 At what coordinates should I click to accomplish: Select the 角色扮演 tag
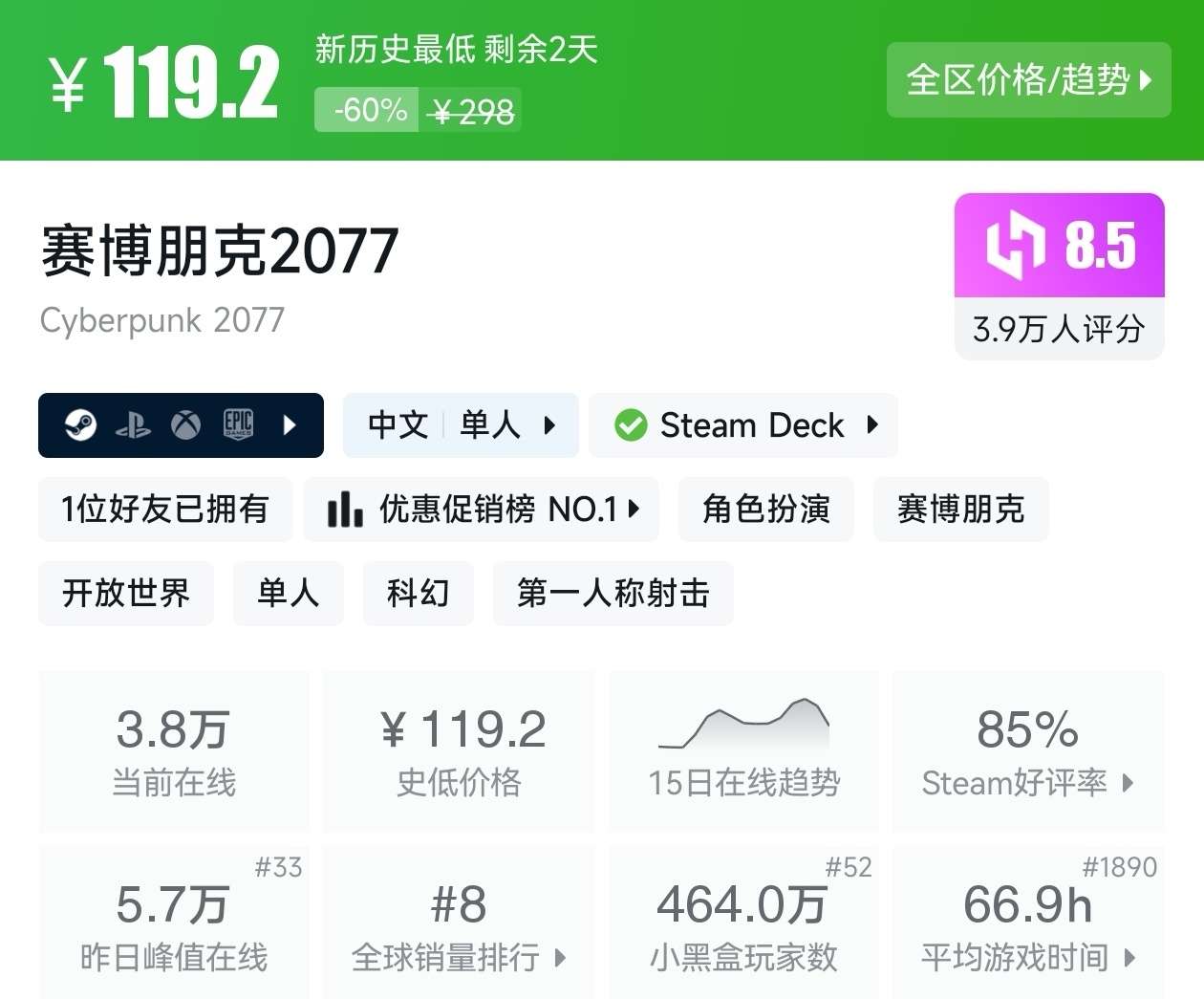pyautogui.click(x=765, y=510)
